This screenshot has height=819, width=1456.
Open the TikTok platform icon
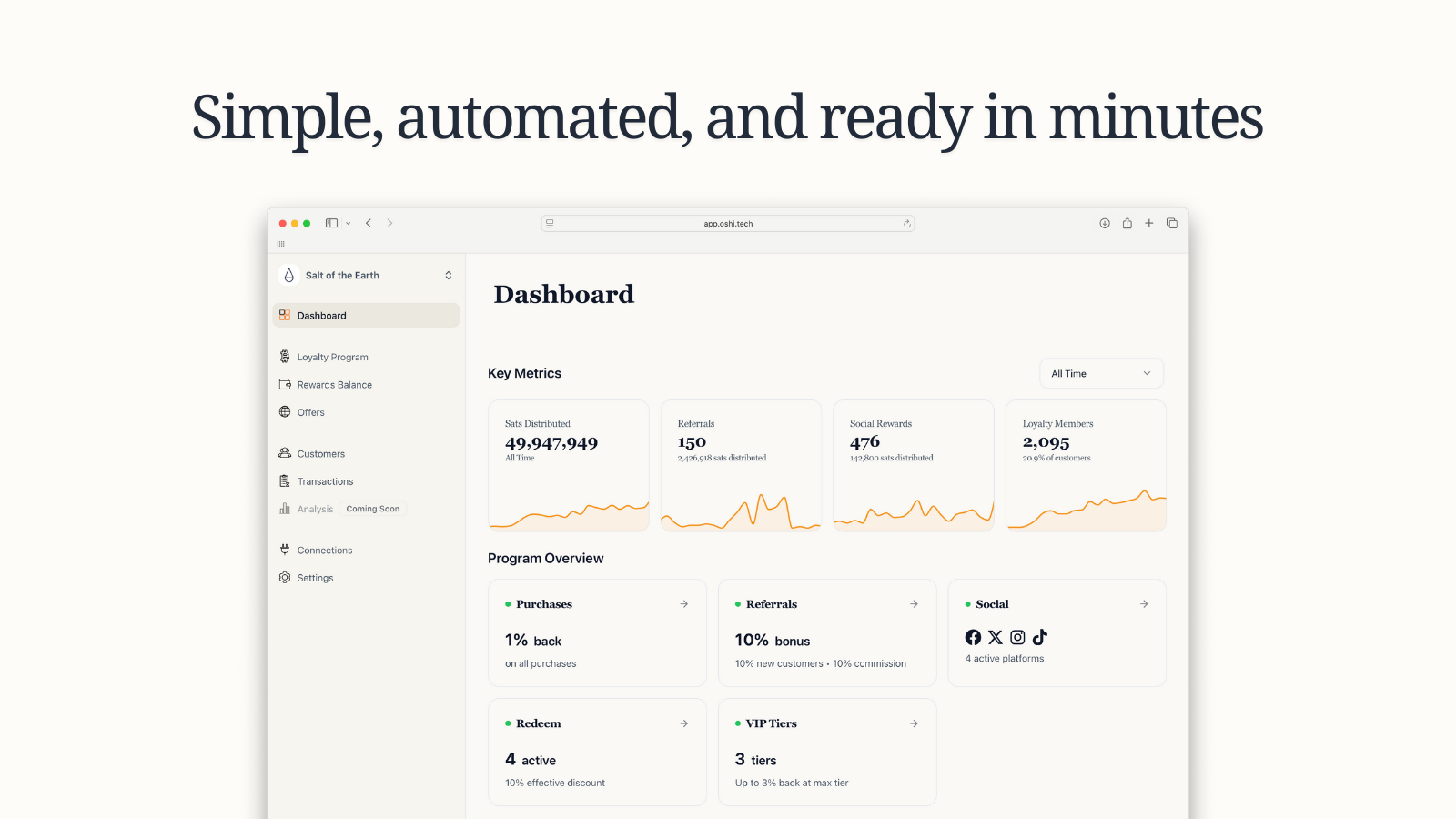(1040, 637)
